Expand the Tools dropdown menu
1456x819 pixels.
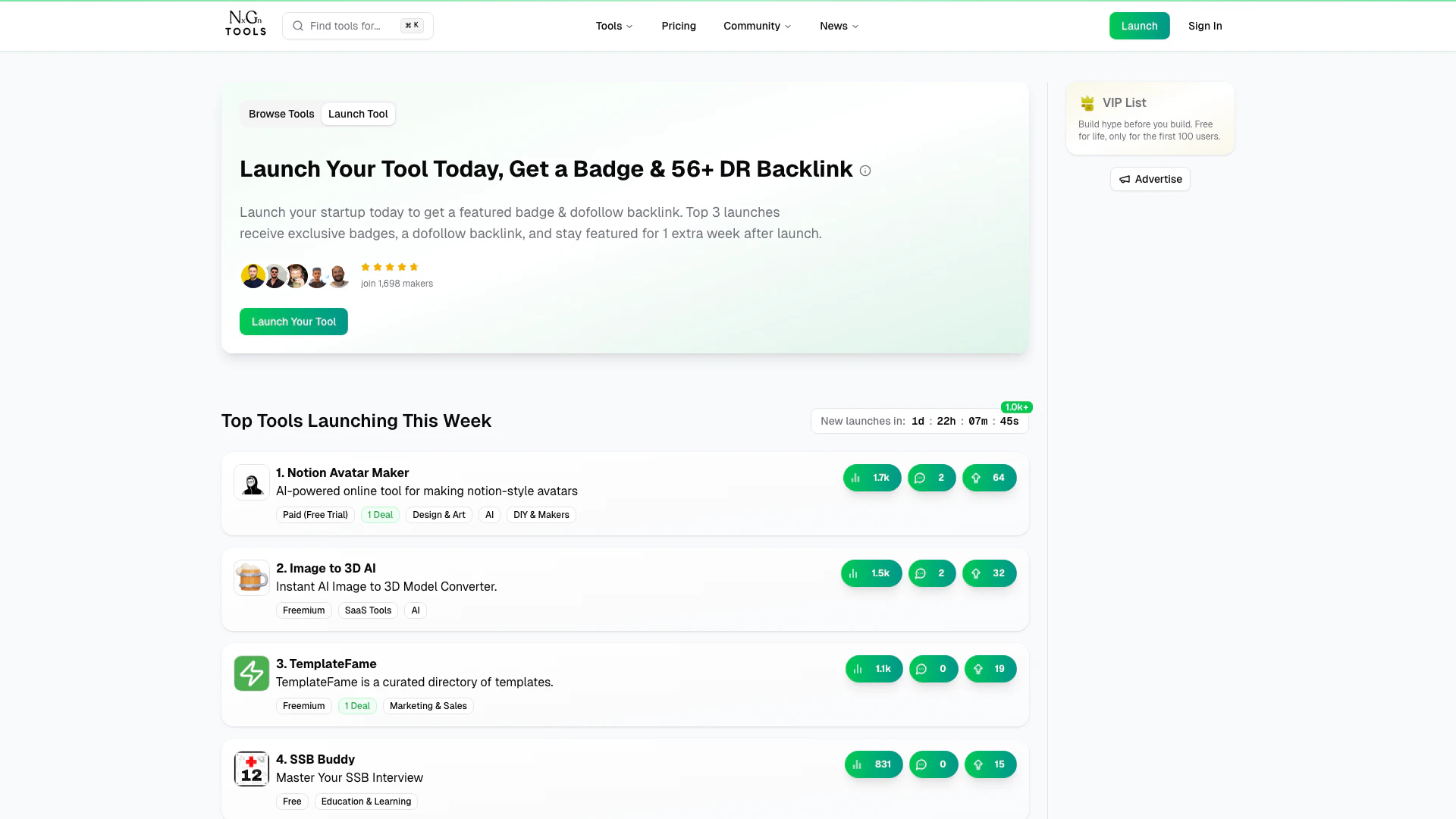(613, 26)
